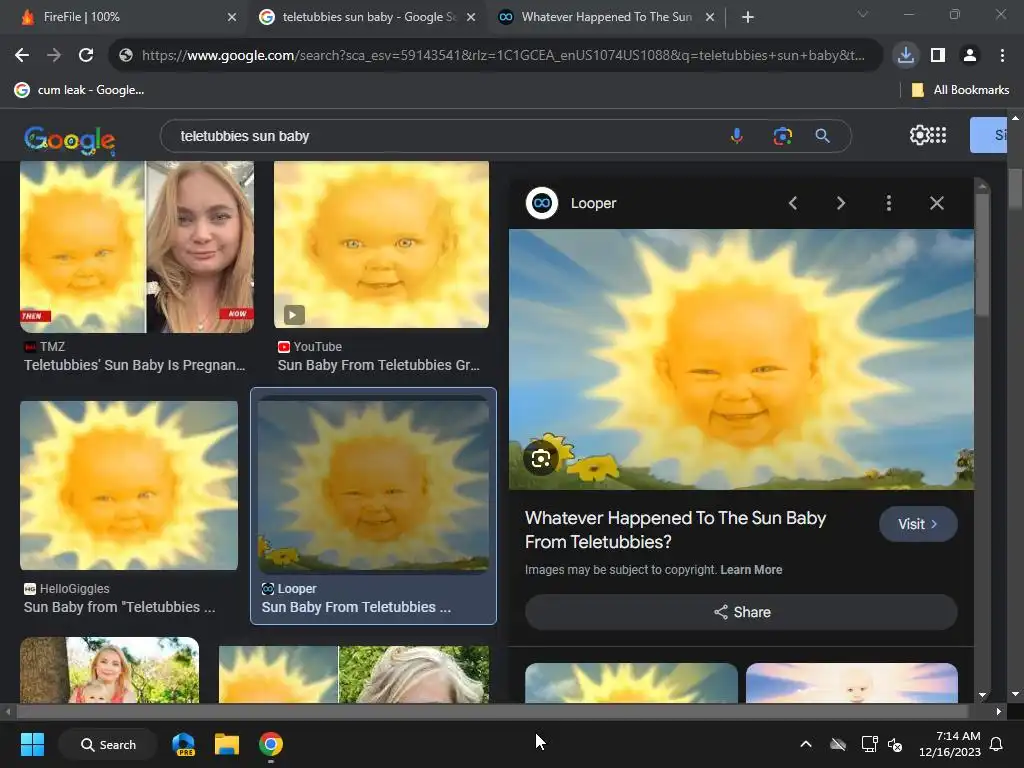
Task: Open the Windows Start menu
Action: (x=32, y=744)
